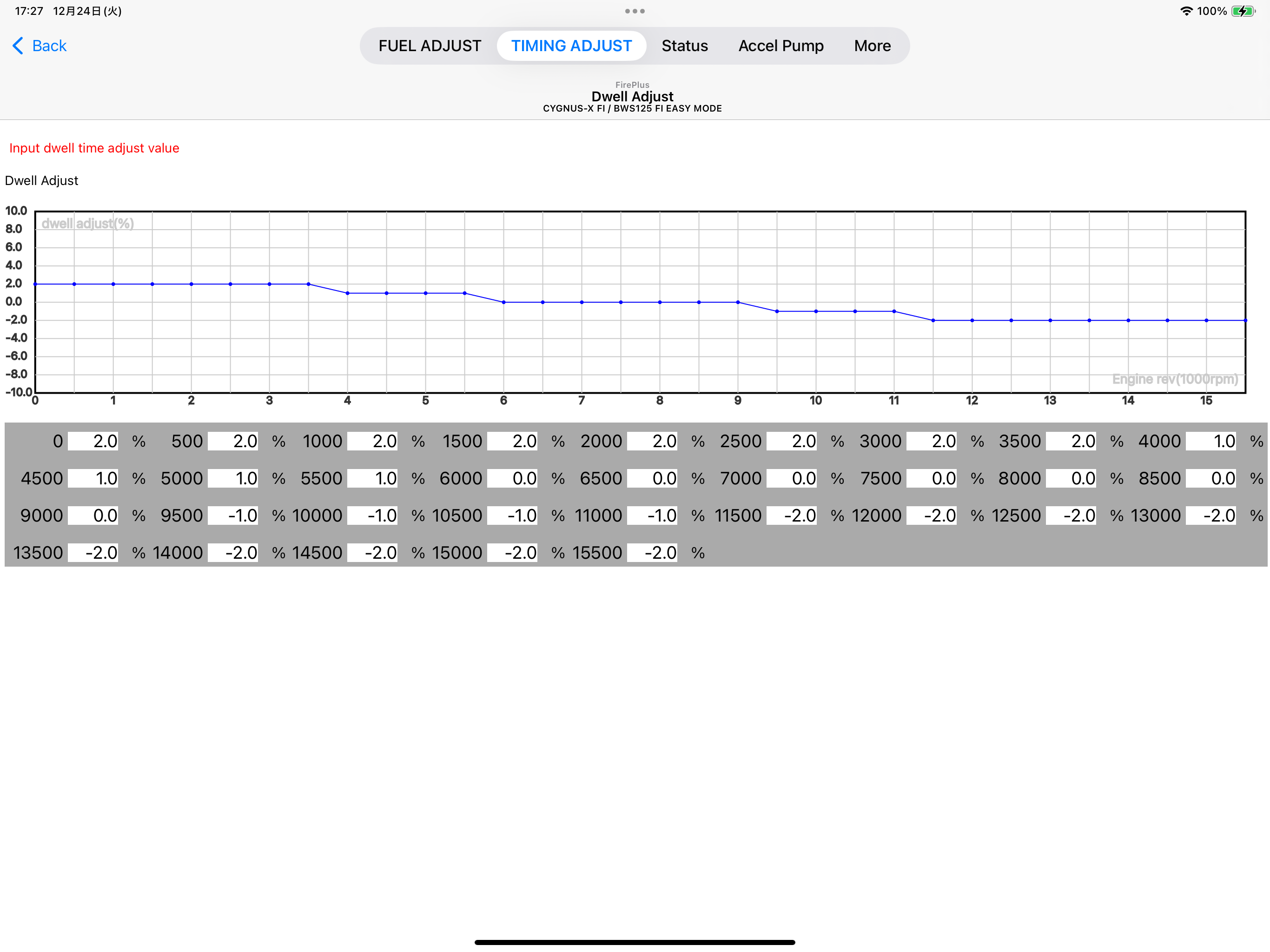
Task: Edit dwell value field for 15000 rpm
Action: pyautogui.click(x=512, y=553)
